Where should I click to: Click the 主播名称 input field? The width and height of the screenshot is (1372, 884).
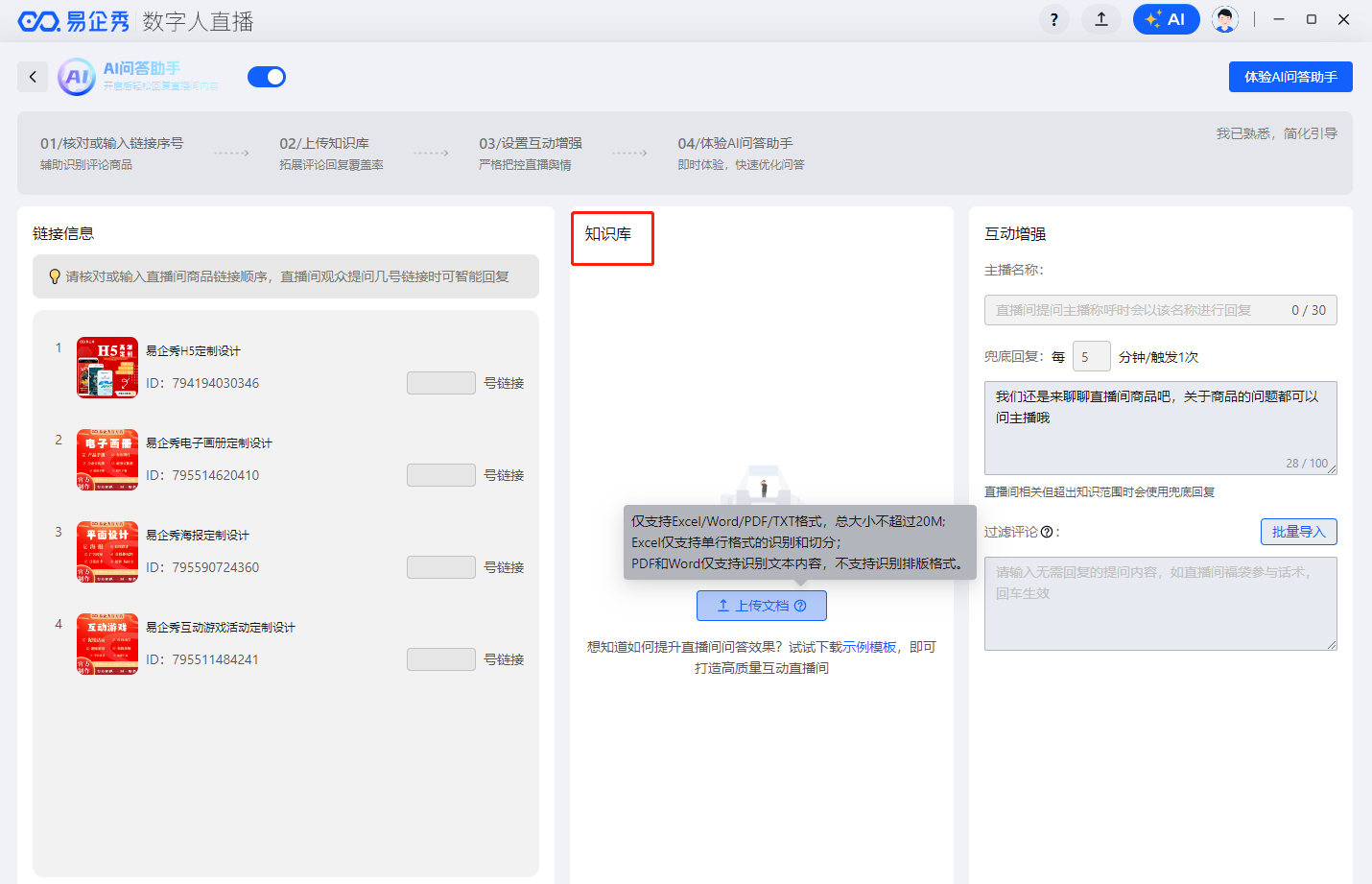coord(1161,310)
